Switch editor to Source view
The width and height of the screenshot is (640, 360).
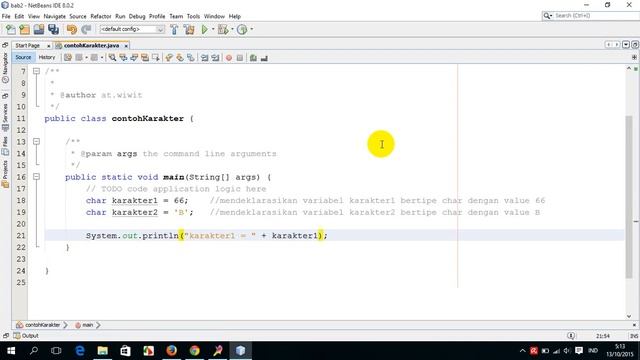[x=23, y=58]
